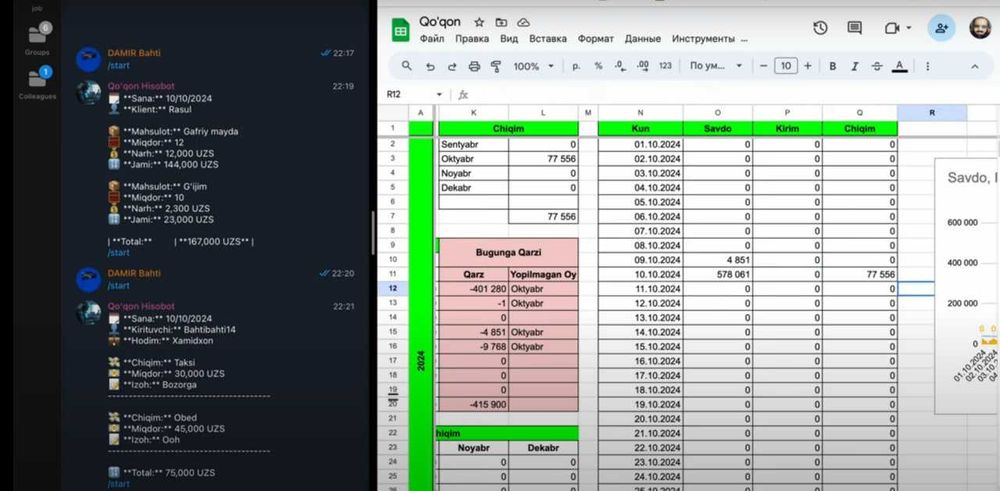Increase decimal places
The width and height of the screenshot is (1000, 491).
[643, 66]
